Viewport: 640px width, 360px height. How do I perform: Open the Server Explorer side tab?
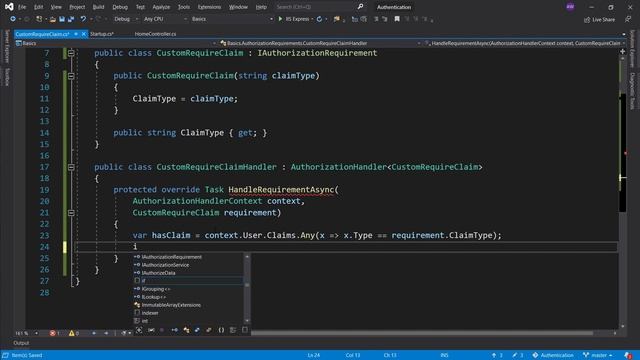pos(7,46)
